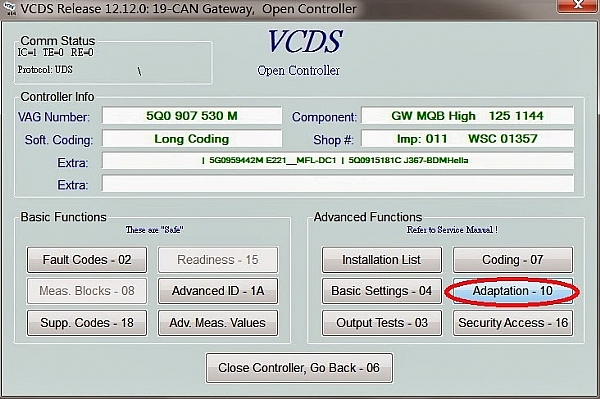Select the Soft. Coding field
The width and height of the screenshot is (600, 399).
[192, 138]
